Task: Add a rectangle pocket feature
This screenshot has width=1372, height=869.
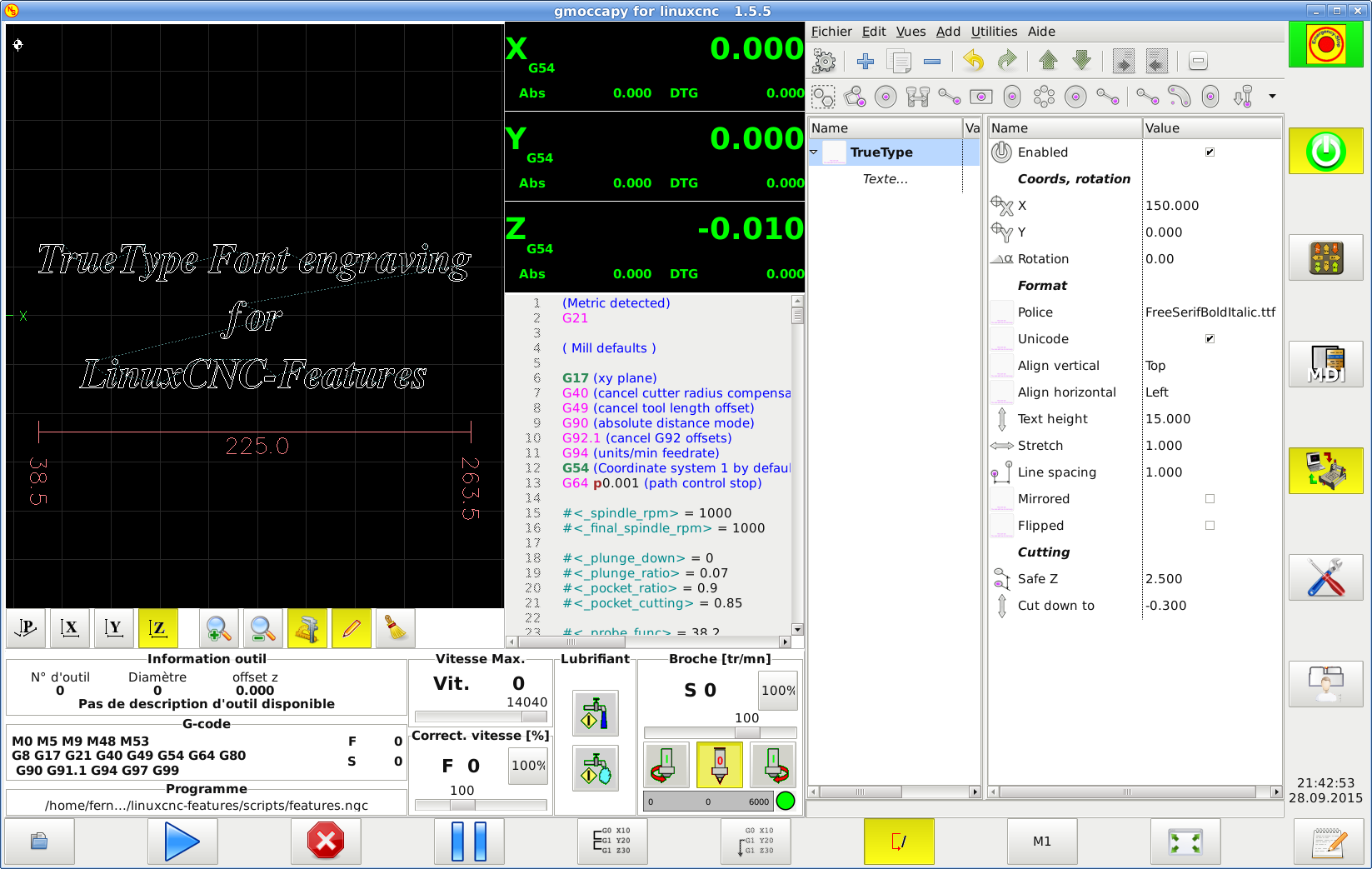Action: coord(981,97)
